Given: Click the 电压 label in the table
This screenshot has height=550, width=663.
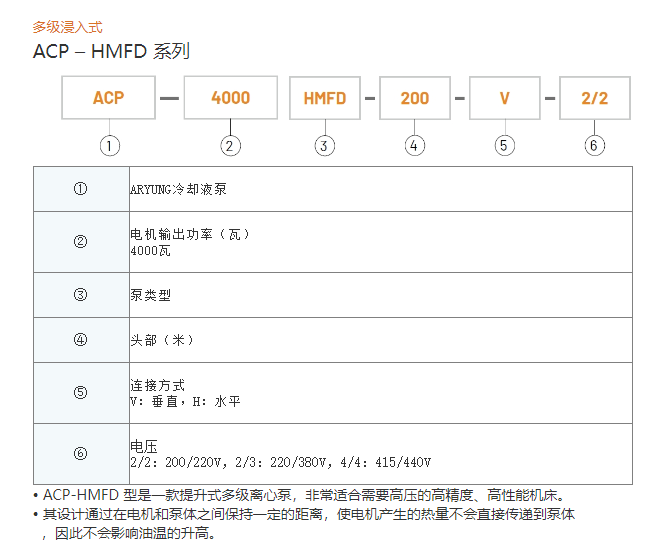Looking at the screenshot, I should 144,446.
